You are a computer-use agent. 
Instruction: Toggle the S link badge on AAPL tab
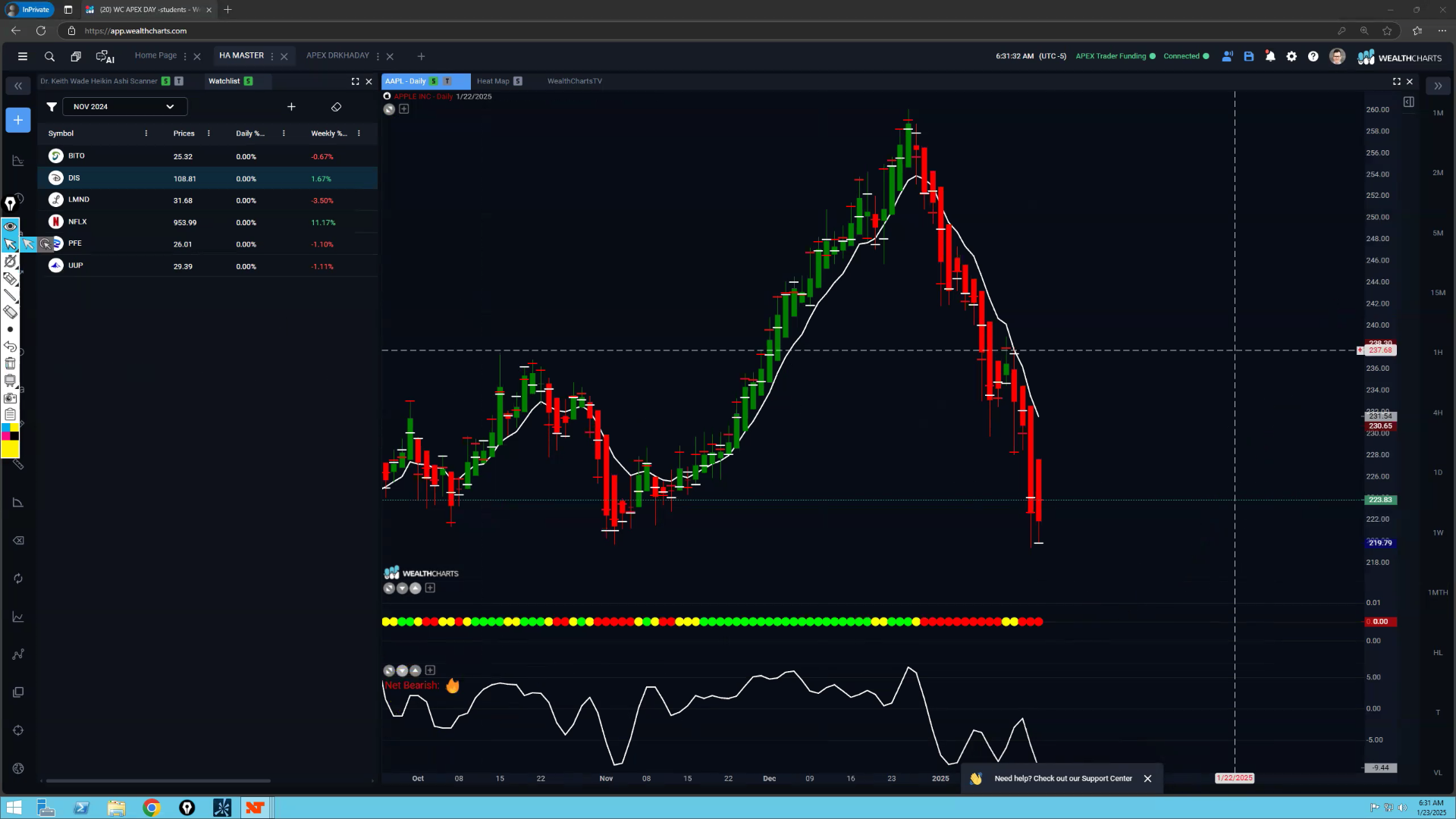click(434, 81)
